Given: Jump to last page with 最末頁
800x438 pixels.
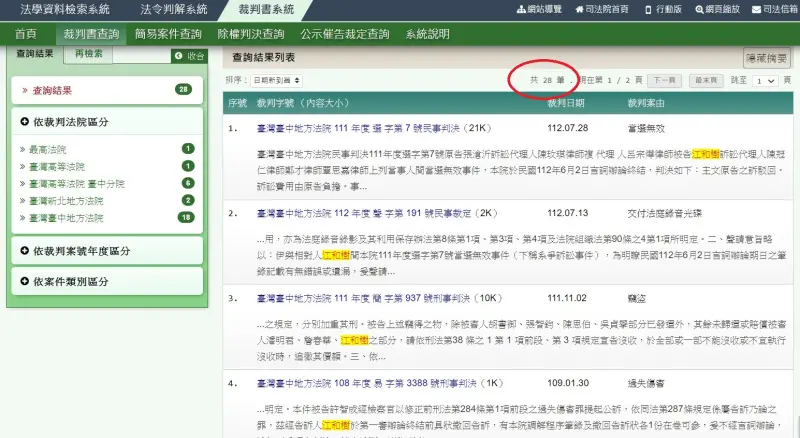Looking at the screenshot, I should 706,81.
